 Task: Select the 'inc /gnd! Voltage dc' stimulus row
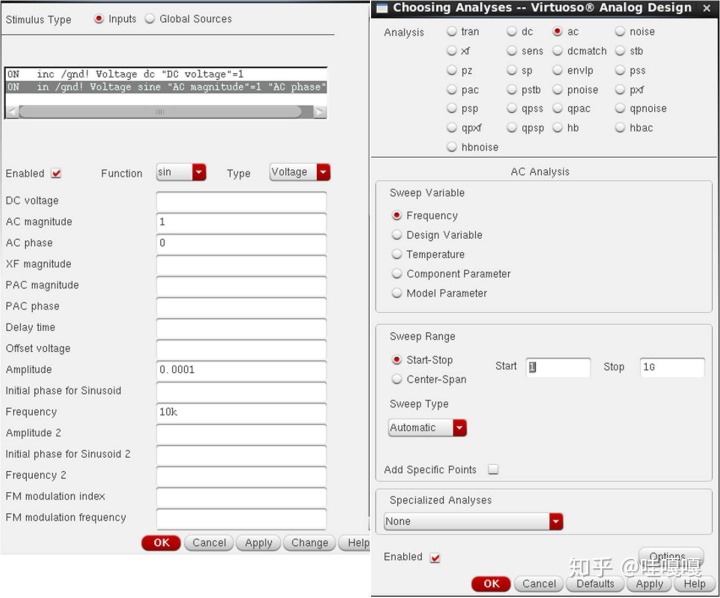166,74
